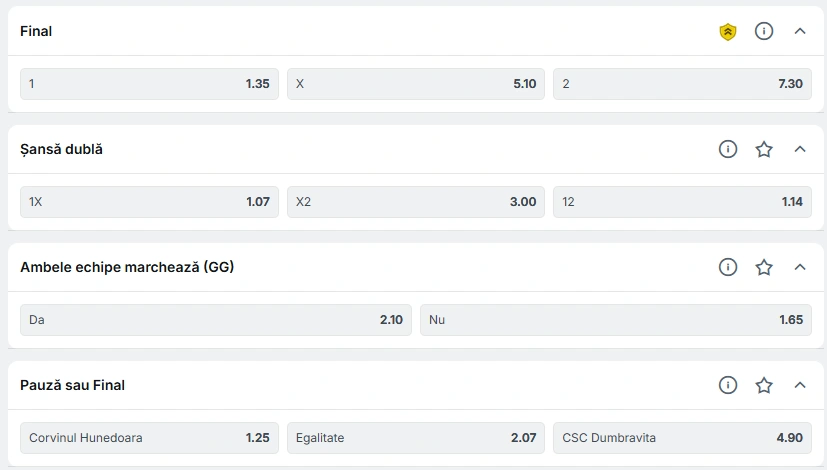Select the 1X double chance at 1.07
The image size is (827, 470).
point(149,202)
